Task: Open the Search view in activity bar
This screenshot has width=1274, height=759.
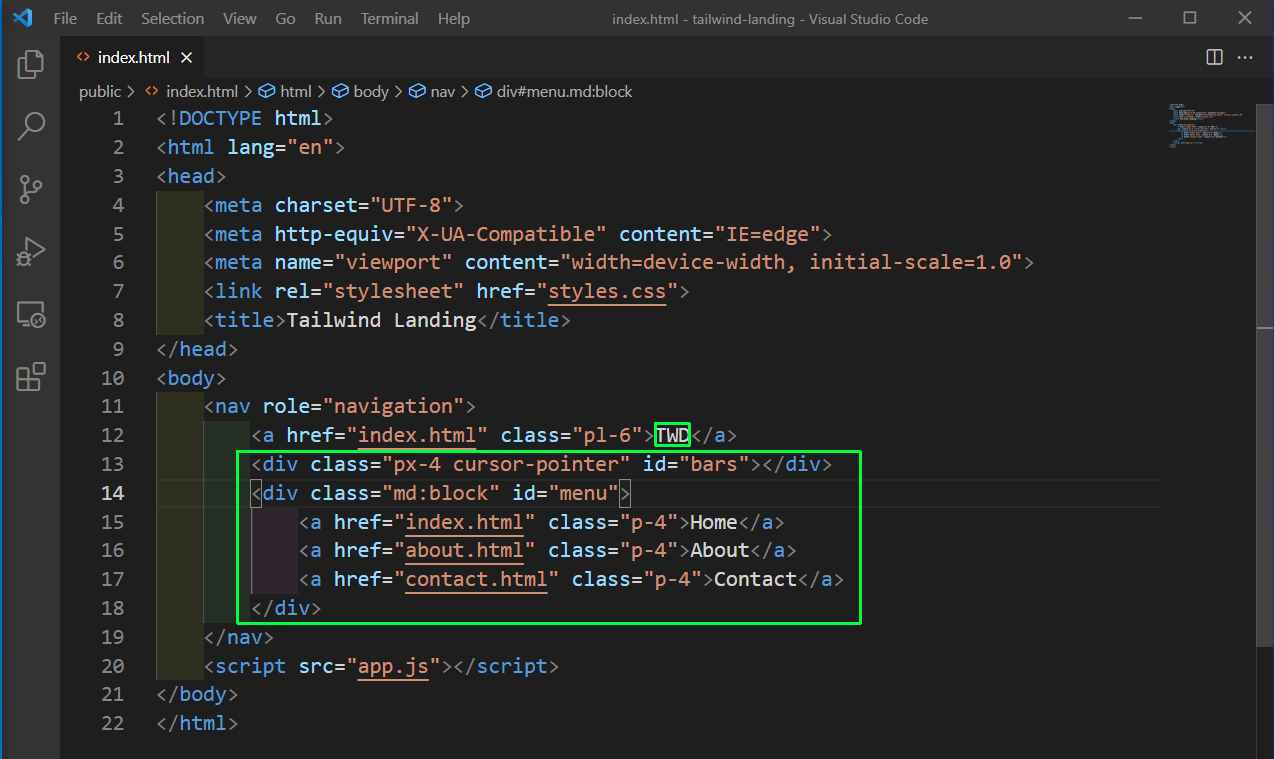Action: (31, 127)
